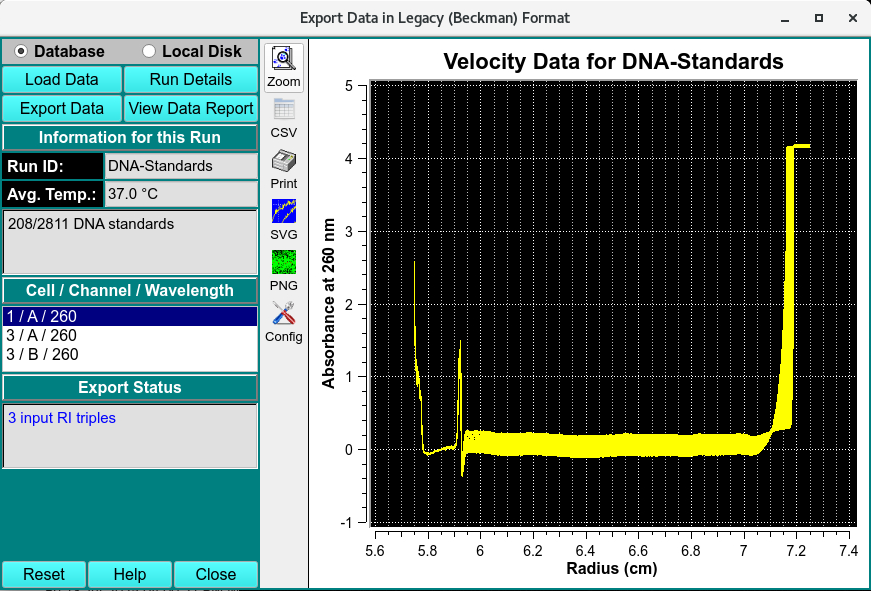The height and width of the screenshot is (591, 871).
Task: Click the Run ID text field
Action: 180,166
